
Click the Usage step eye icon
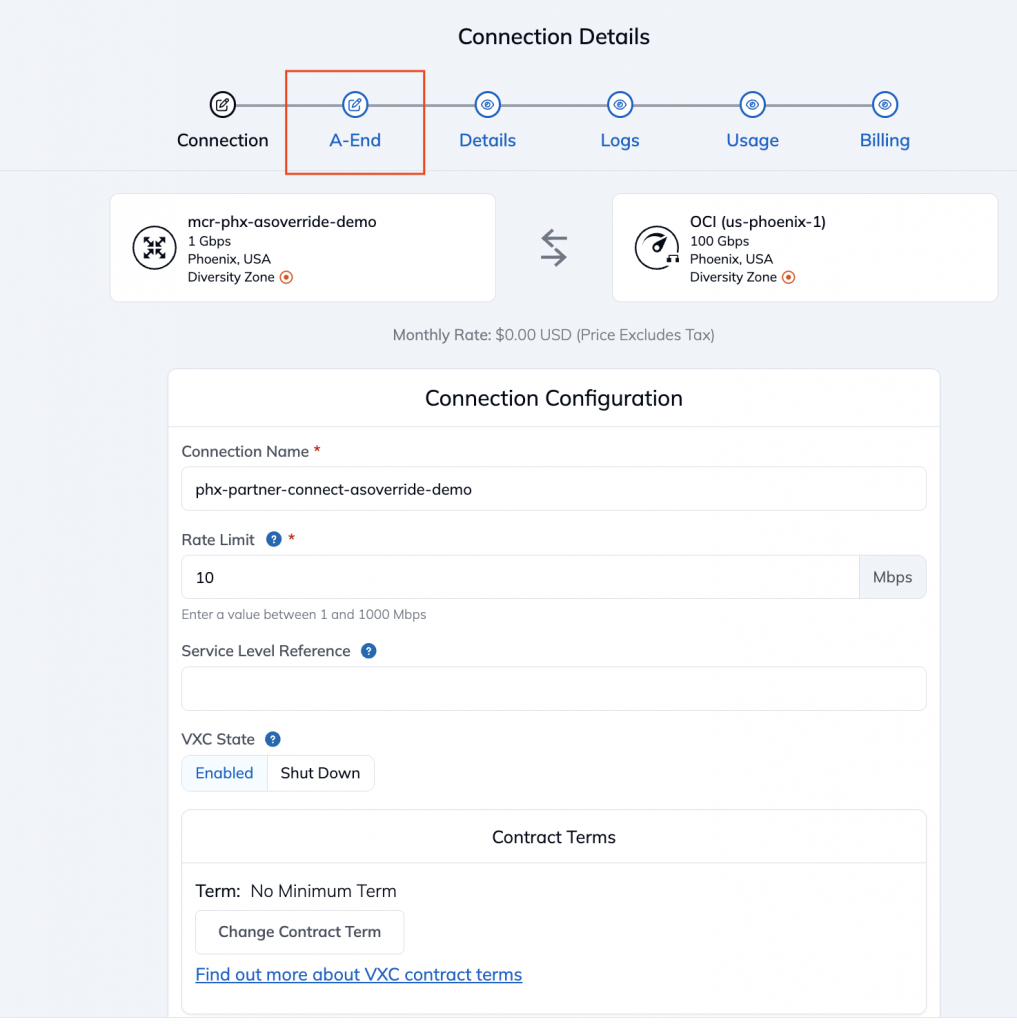[752, 104]
